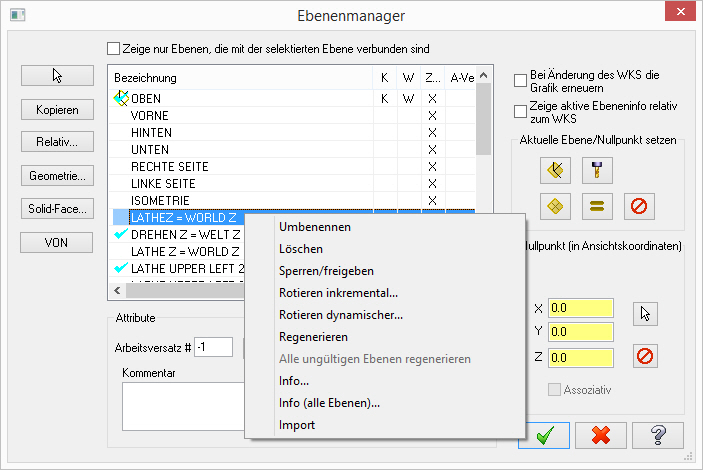Viewport: 703px width, 470px height.
Task: Click the X origin coordinate field
Action: pyautogui.click(x=579, y=308)
